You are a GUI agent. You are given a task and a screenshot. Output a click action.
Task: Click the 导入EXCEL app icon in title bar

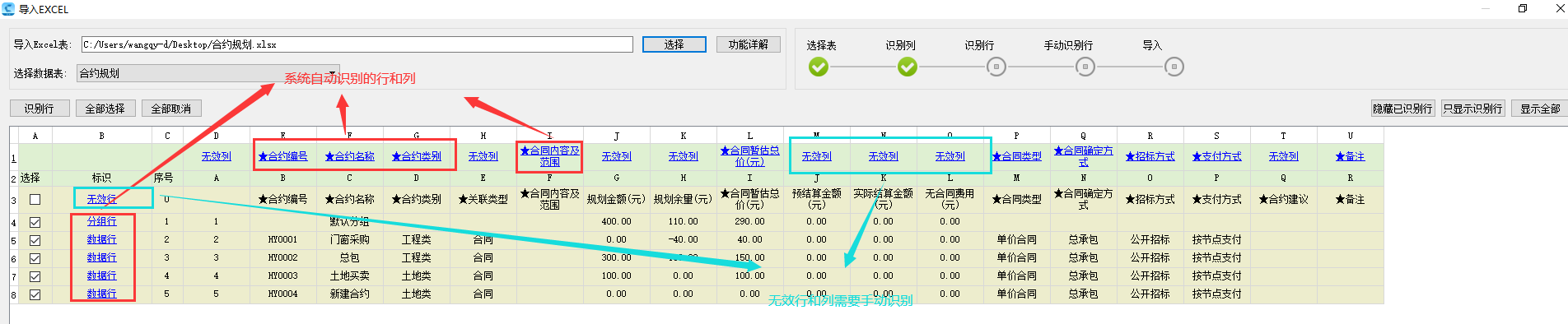pos(8,9)
